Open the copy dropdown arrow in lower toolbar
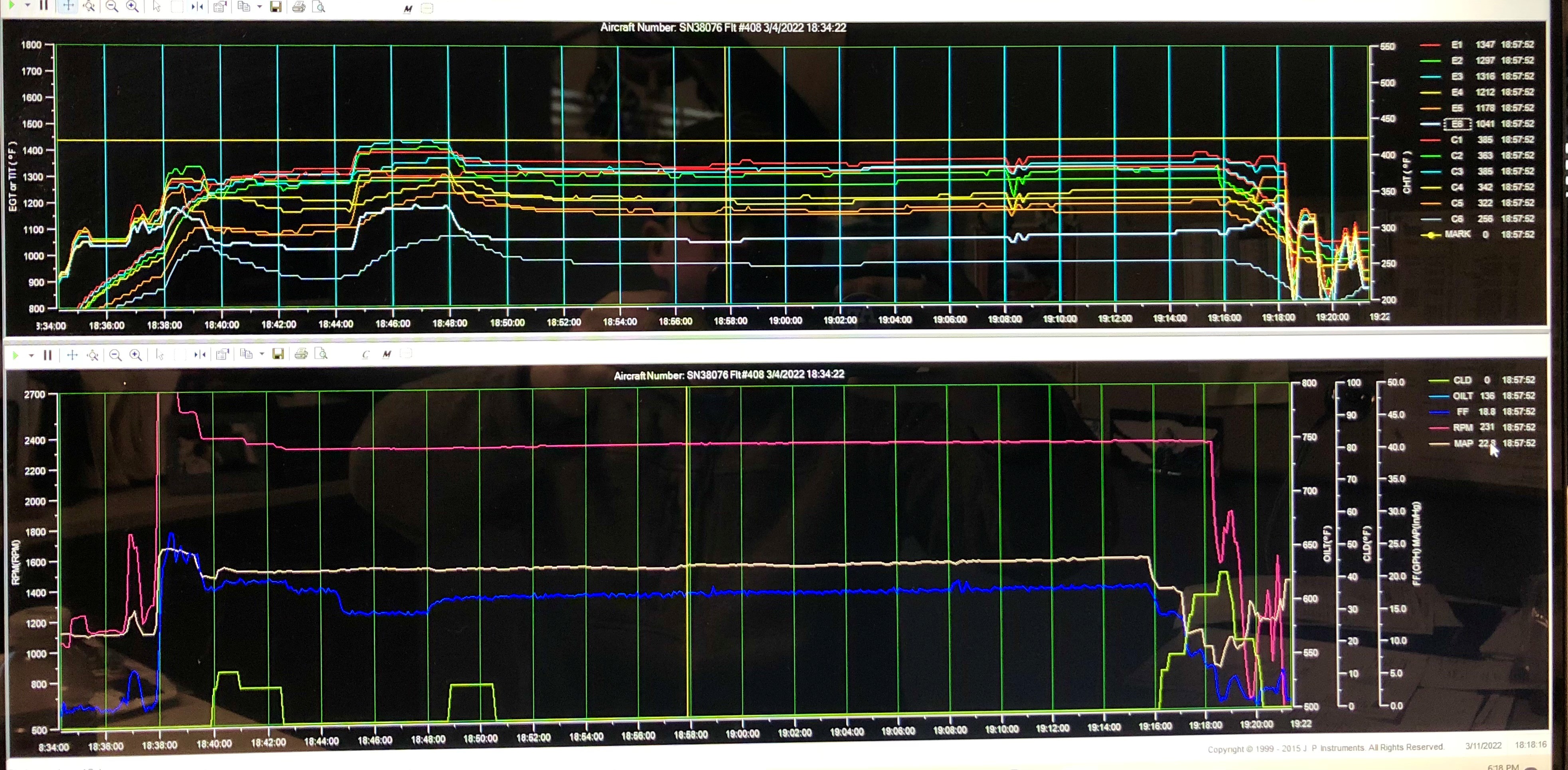This screenshot has width=1568, height=770. click(262, 354)
